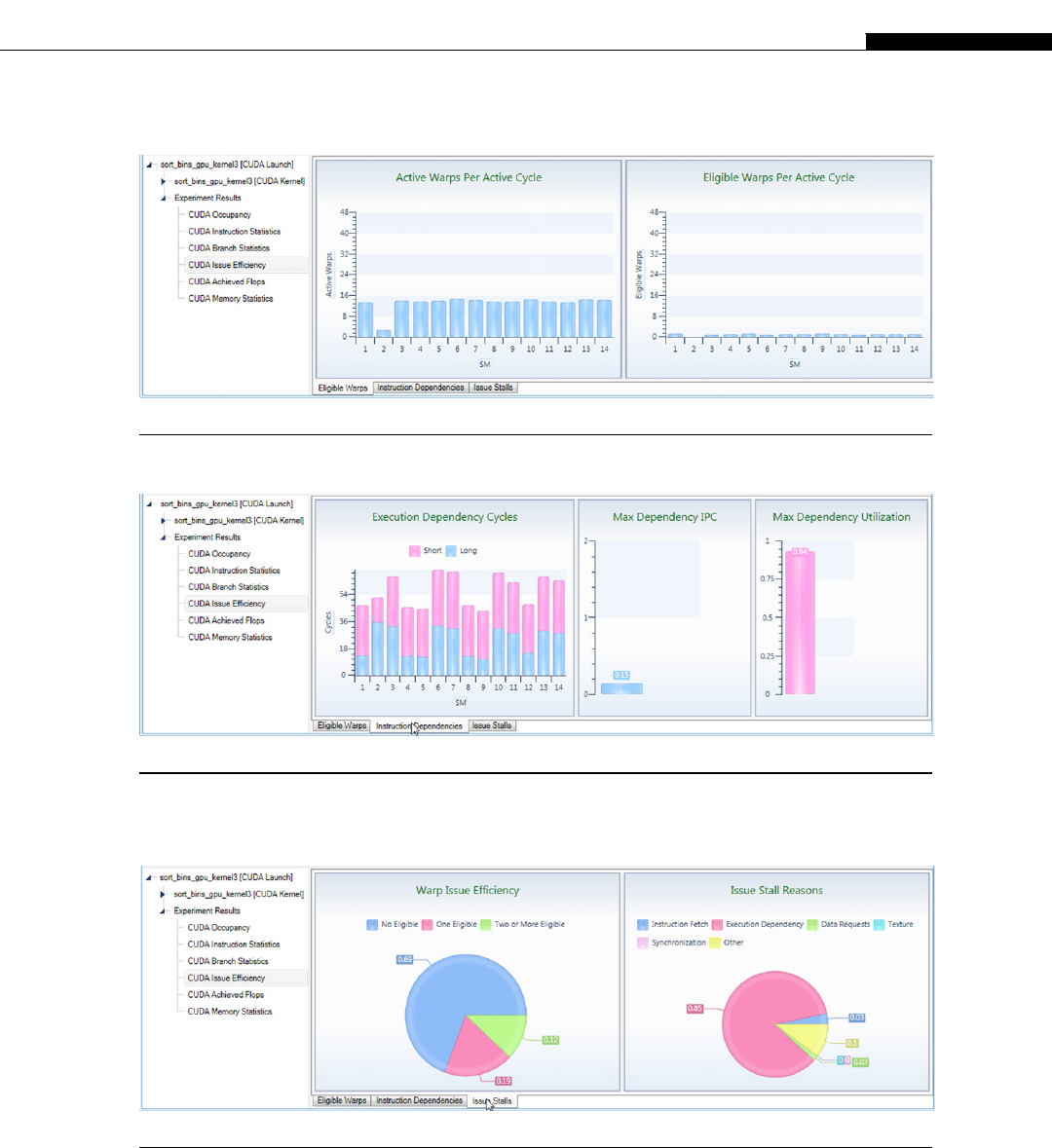The height and width of the screenshot is (1148, 1052).
Task: Click the Execution Dependency legend swatch
Action: click(x=717, y=925)
